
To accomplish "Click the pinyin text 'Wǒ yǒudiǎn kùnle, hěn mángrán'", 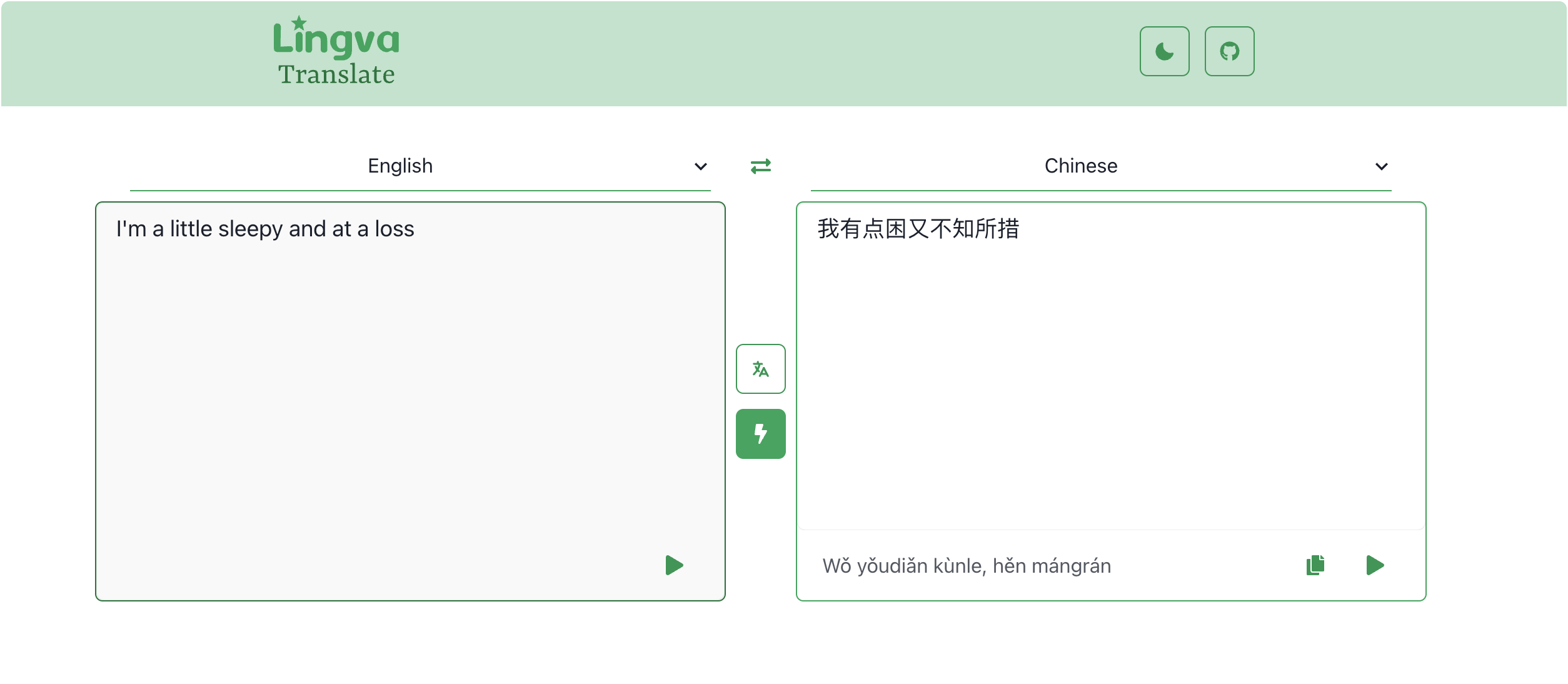I will coord(967,566).
